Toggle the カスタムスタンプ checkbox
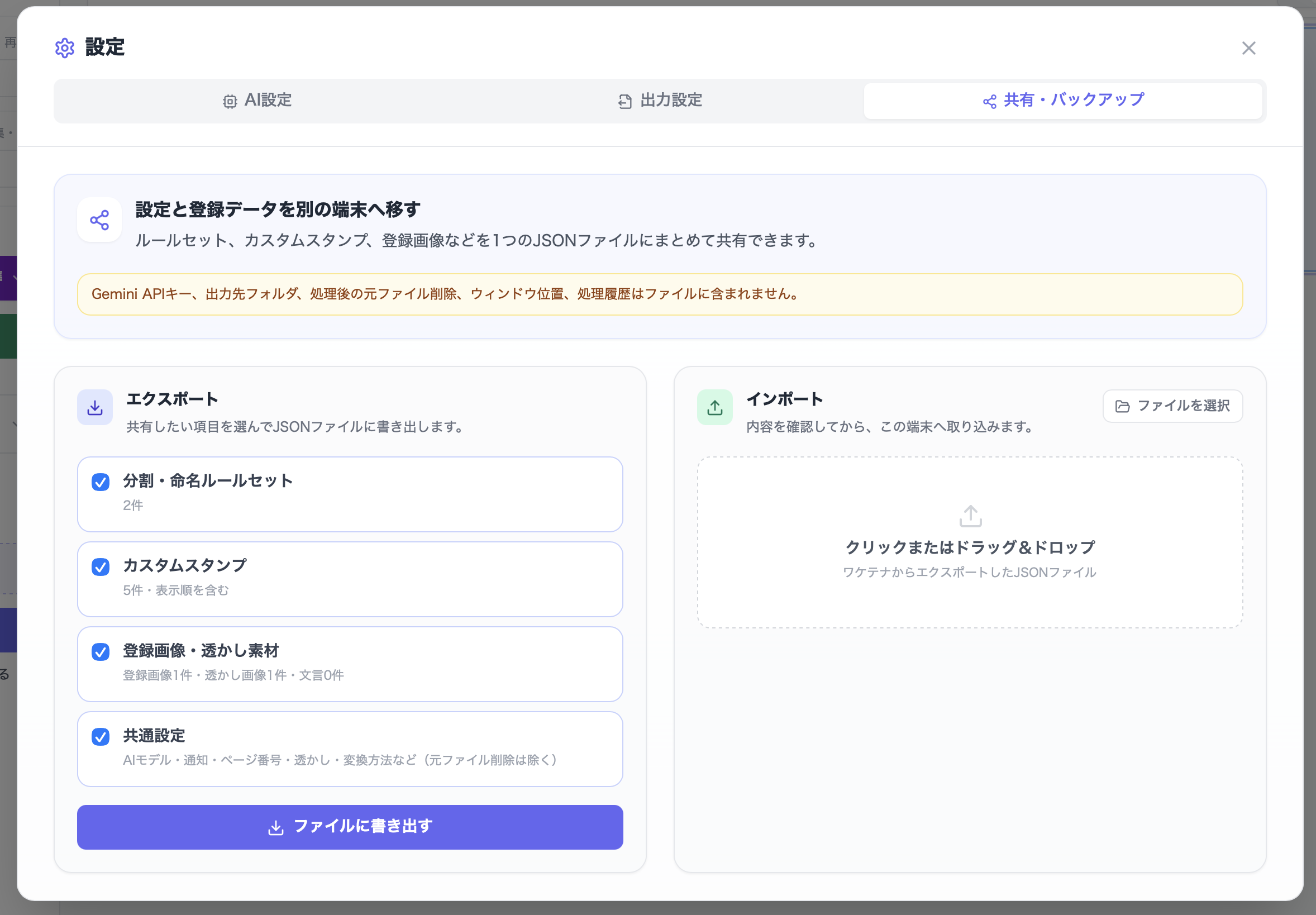The width and height of the screenshot is (1316, 915). tap(101, 567)
